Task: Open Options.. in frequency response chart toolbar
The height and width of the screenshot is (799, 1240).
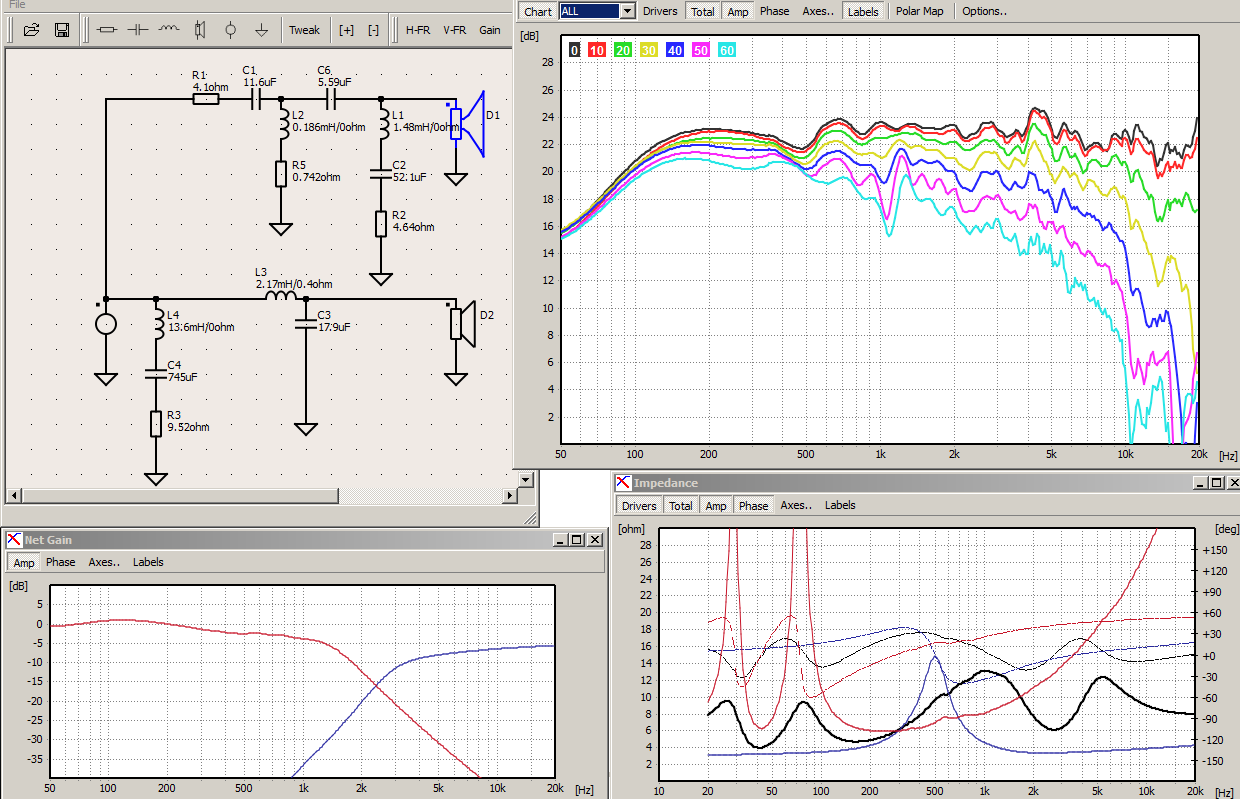Action: [x=984, y=12]
